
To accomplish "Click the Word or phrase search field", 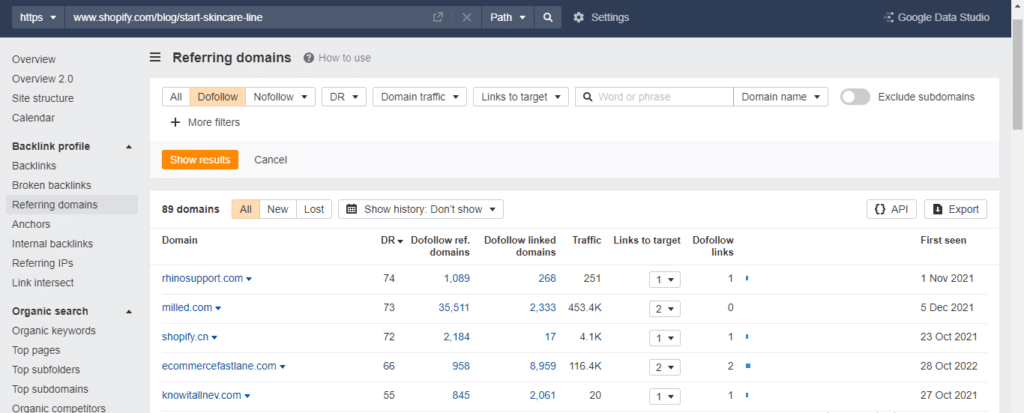I will point(654,97).
